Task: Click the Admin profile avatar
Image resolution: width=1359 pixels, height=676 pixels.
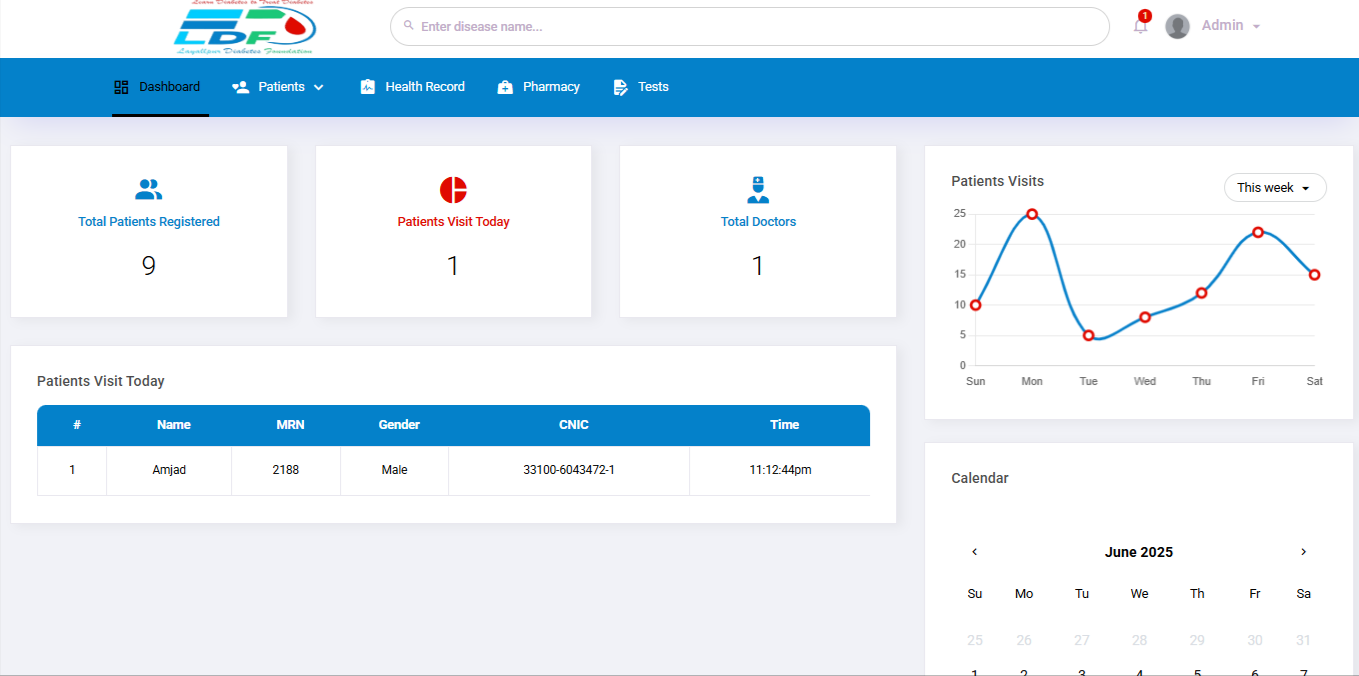Action: coord(1177,26)
